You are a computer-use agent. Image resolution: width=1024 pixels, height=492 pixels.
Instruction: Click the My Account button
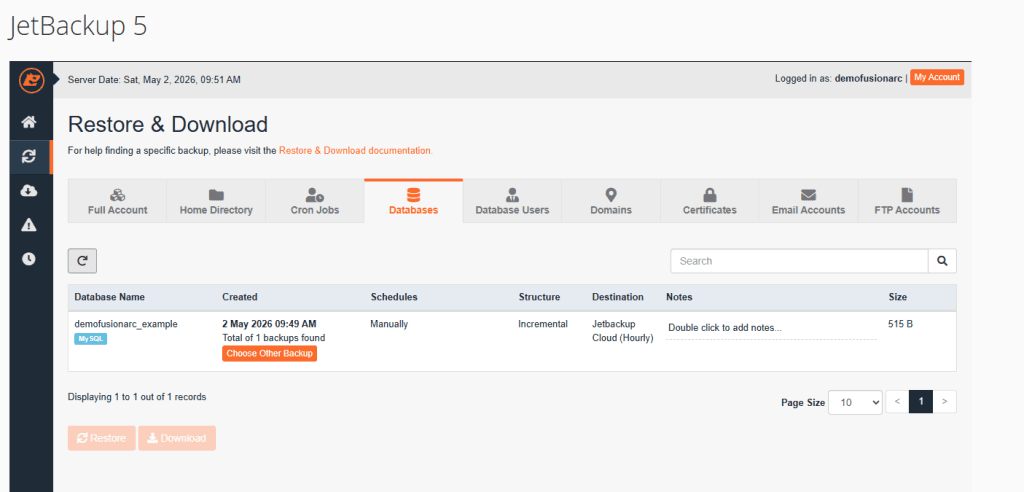[937, 78]
